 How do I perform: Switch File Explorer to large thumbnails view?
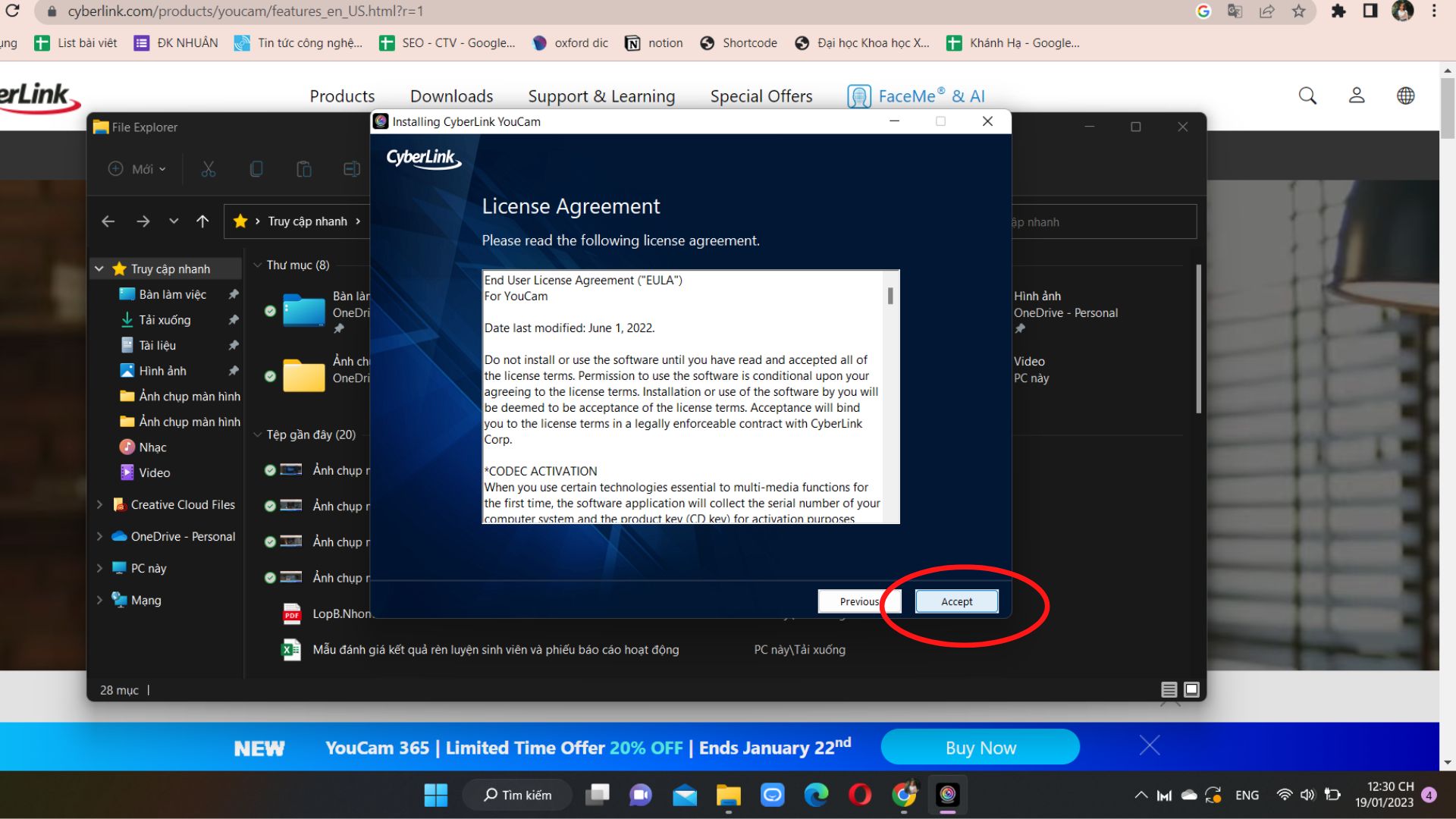coord(1191,689)
